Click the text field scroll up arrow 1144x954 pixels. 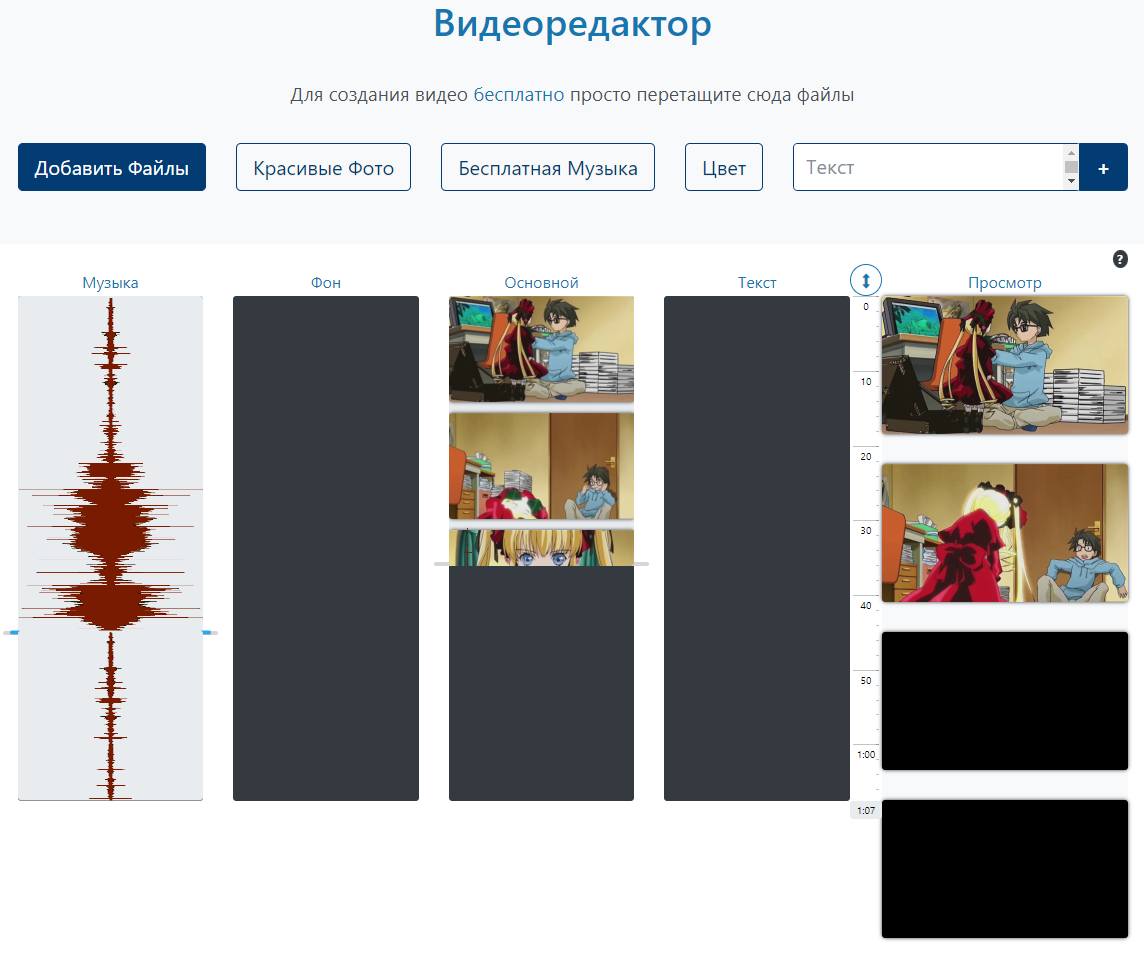(1071, 152)
